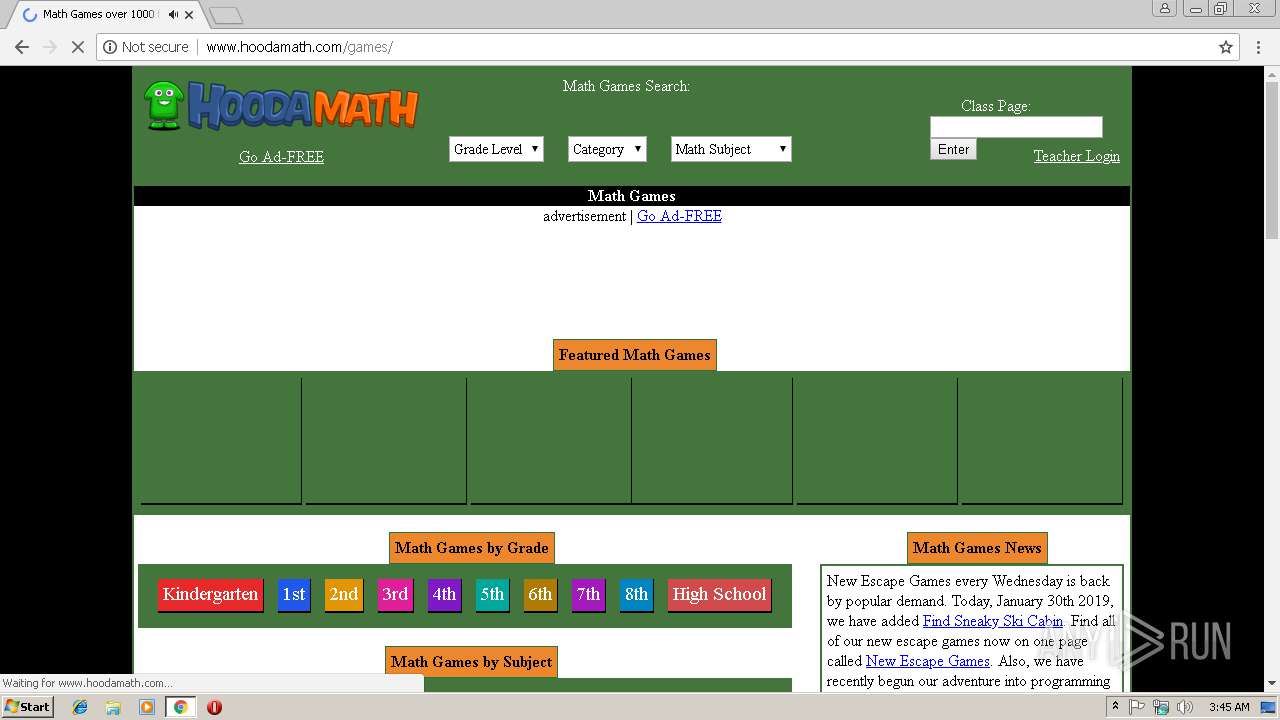The image size is (1280, 720).
Task: Open the media player taskbar icon
Action: click(x=146, y=707)
